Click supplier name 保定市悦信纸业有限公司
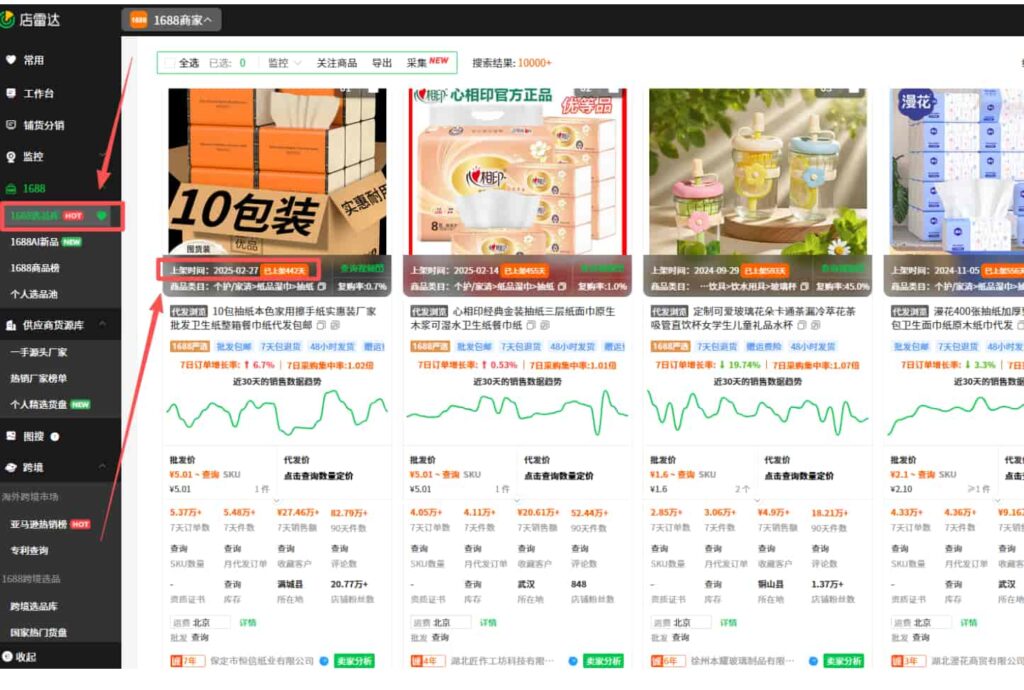The image size is (1024, 690). click(x=263, y=661)
